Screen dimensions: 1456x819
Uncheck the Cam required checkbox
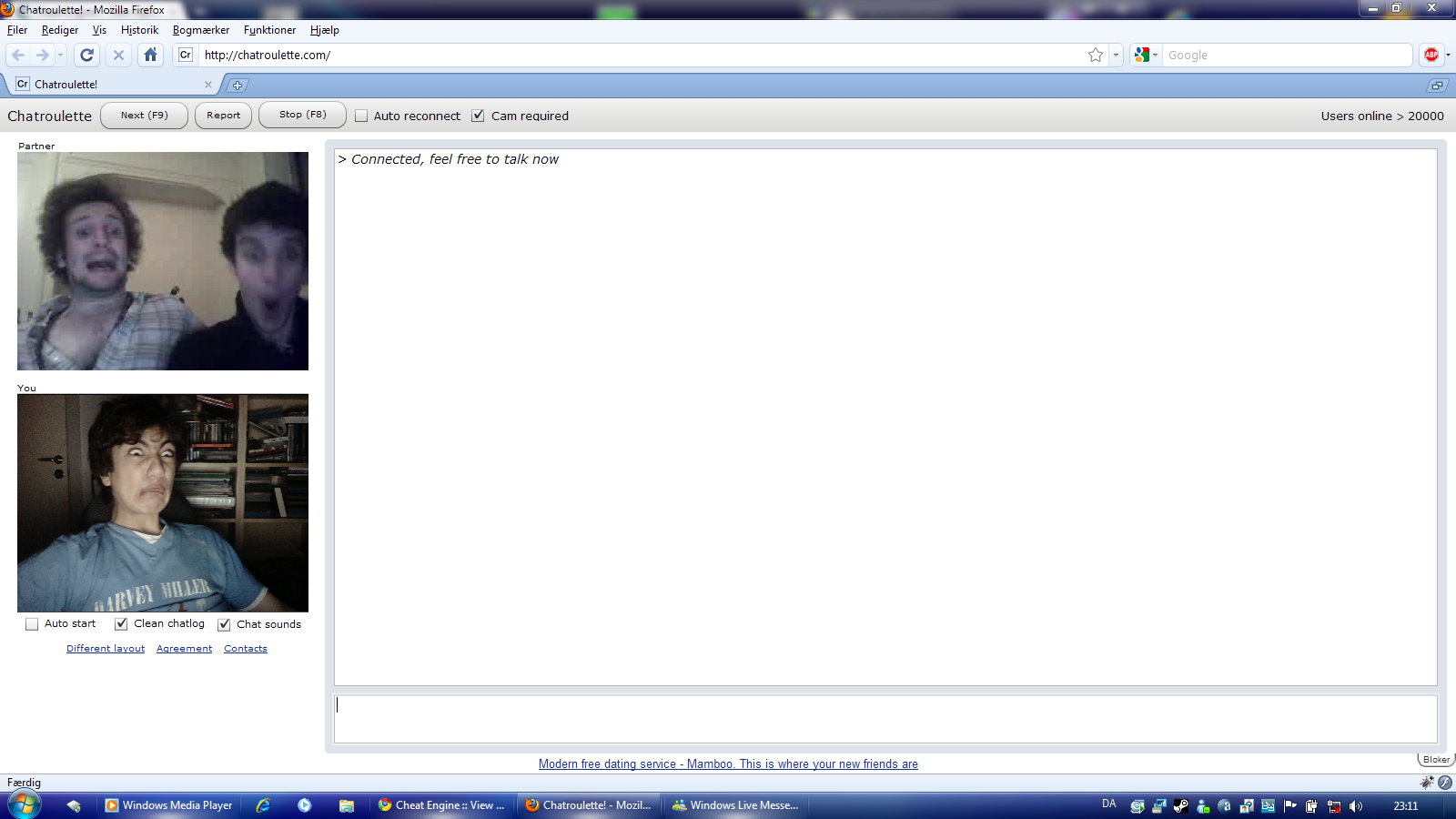(x=478, y=116)
